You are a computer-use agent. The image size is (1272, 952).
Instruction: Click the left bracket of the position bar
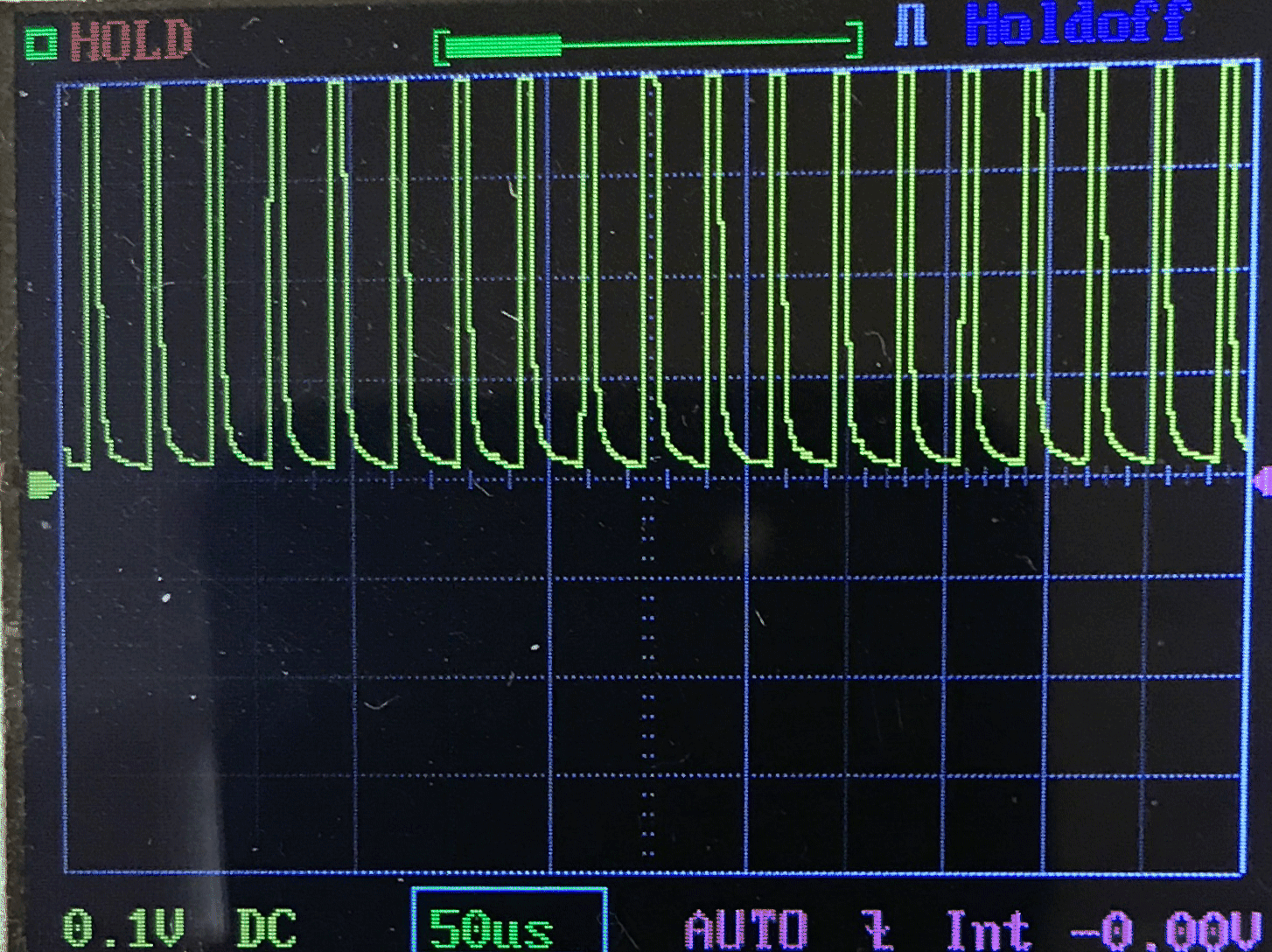click(x=442, y=46)
